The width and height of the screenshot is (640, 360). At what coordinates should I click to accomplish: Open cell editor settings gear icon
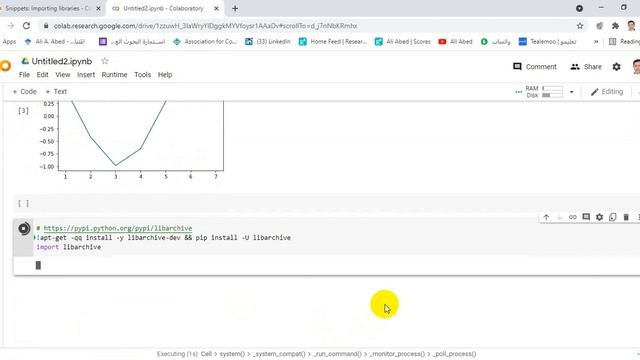599,217
